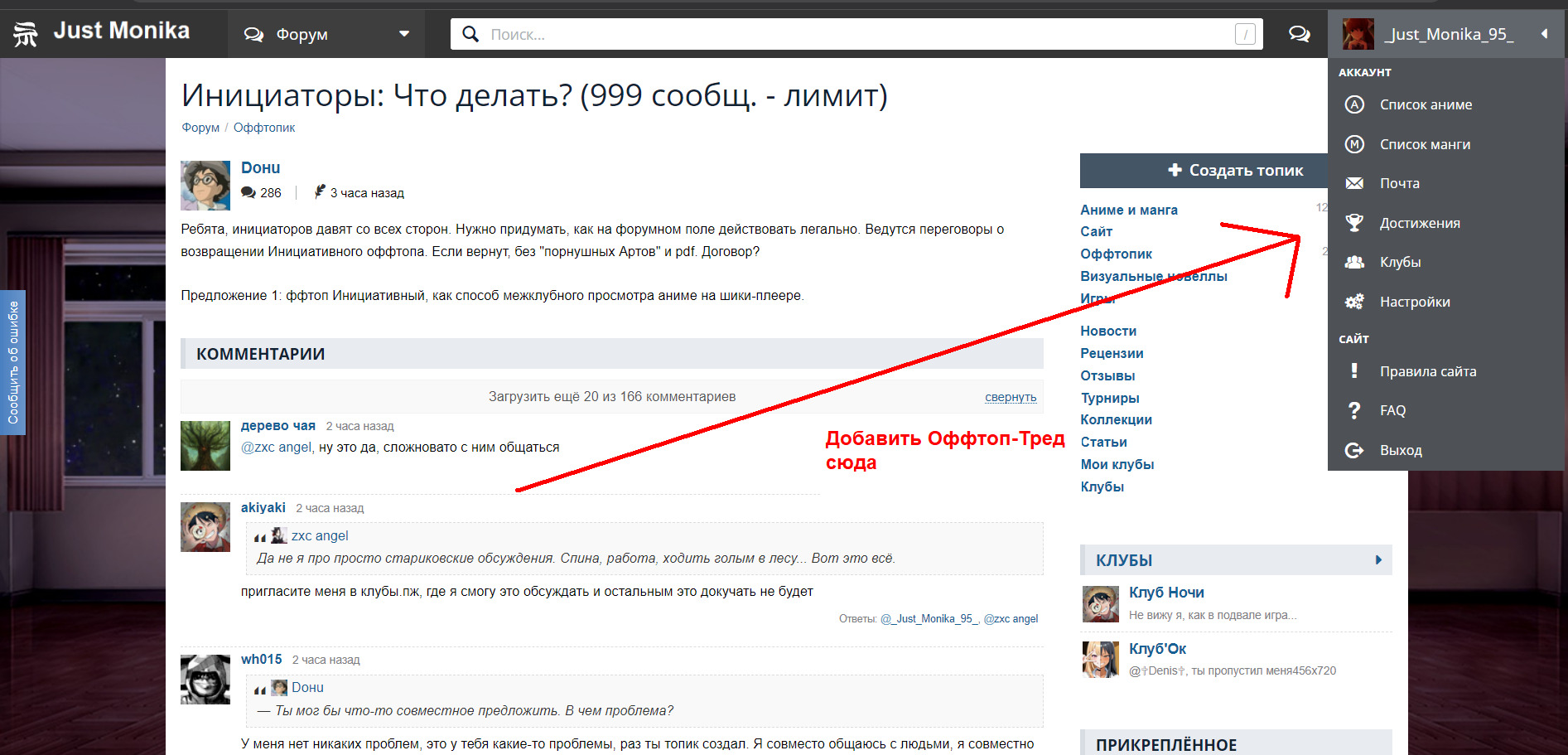Click the Shikimori logo icon in header
Viewport: 1568px width, 755px height.
click(x=26, y=34)
